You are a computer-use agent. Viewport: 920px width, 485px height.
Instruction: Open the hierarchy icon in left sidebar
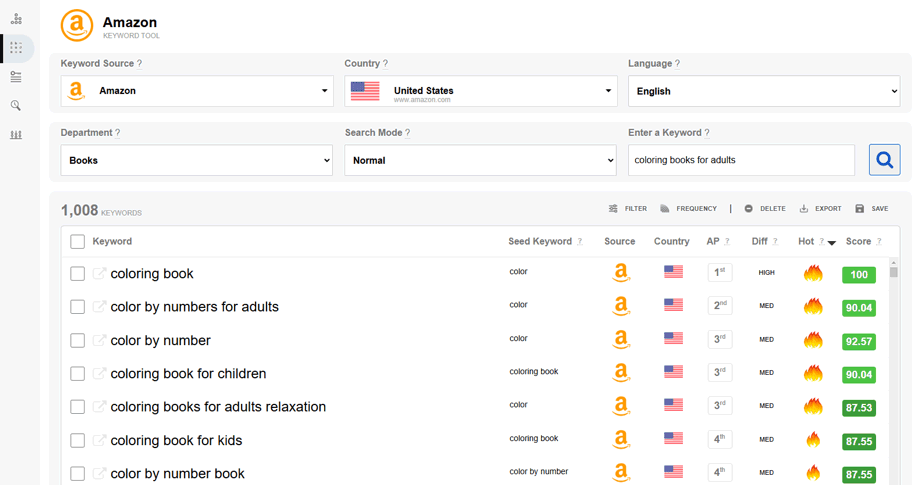coord(16,19)
